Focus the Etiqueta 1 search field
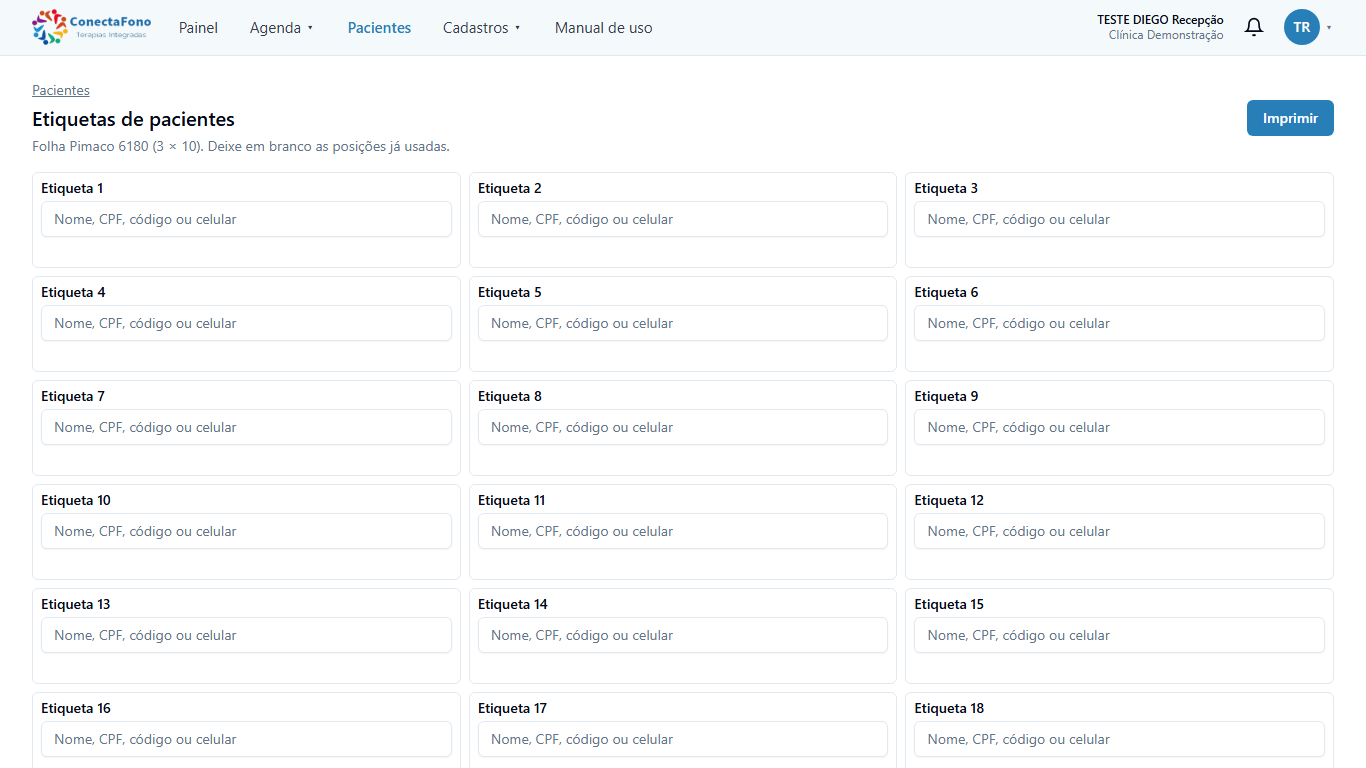 coord(246,219)
